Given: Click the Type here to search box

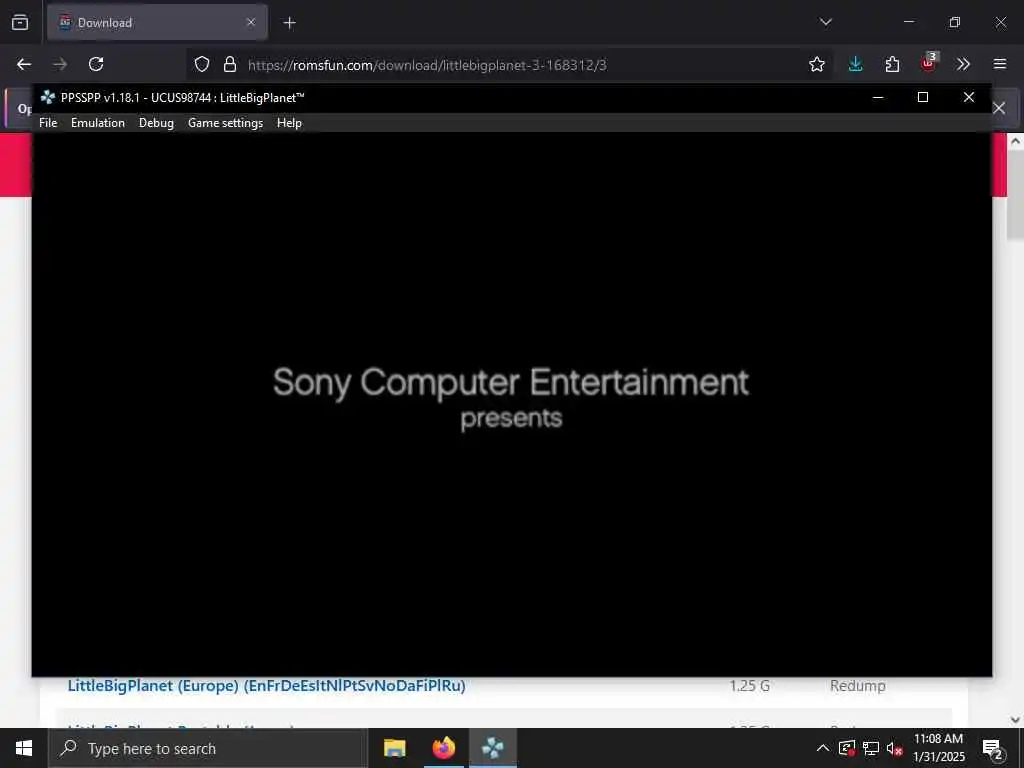Looking at the screenshot, I should 208,748.
